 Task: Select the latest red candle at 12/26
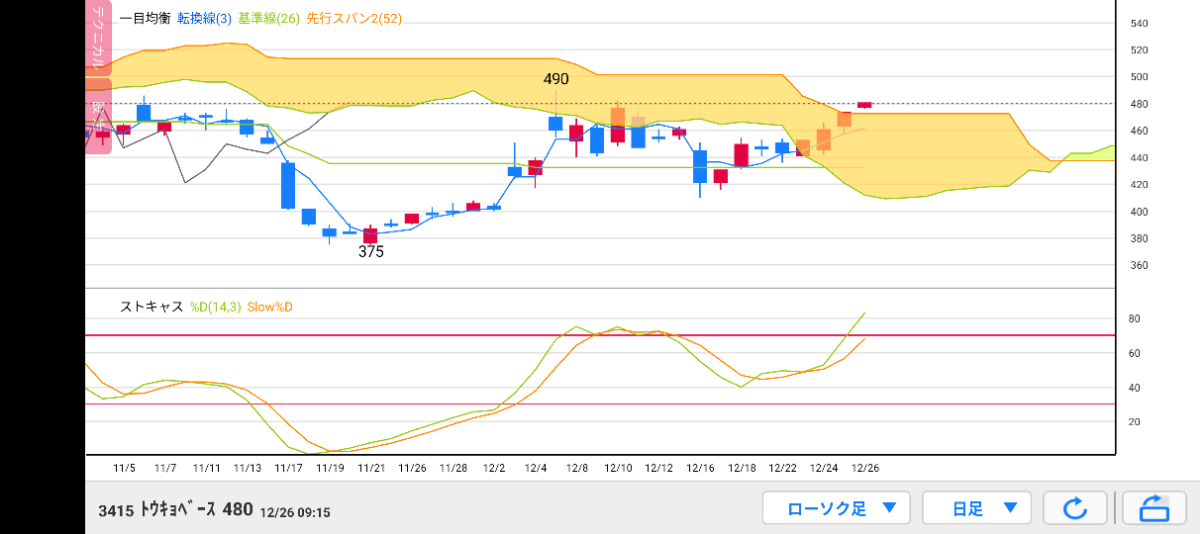click(865, 104)
